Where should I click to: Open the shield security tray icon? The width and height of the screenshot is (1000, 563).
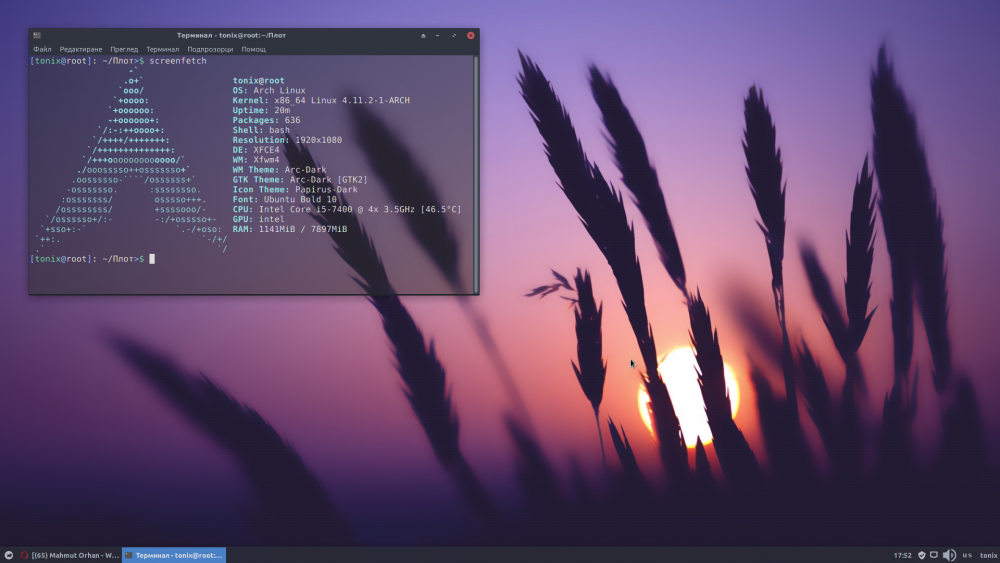(x=922, y=555)
